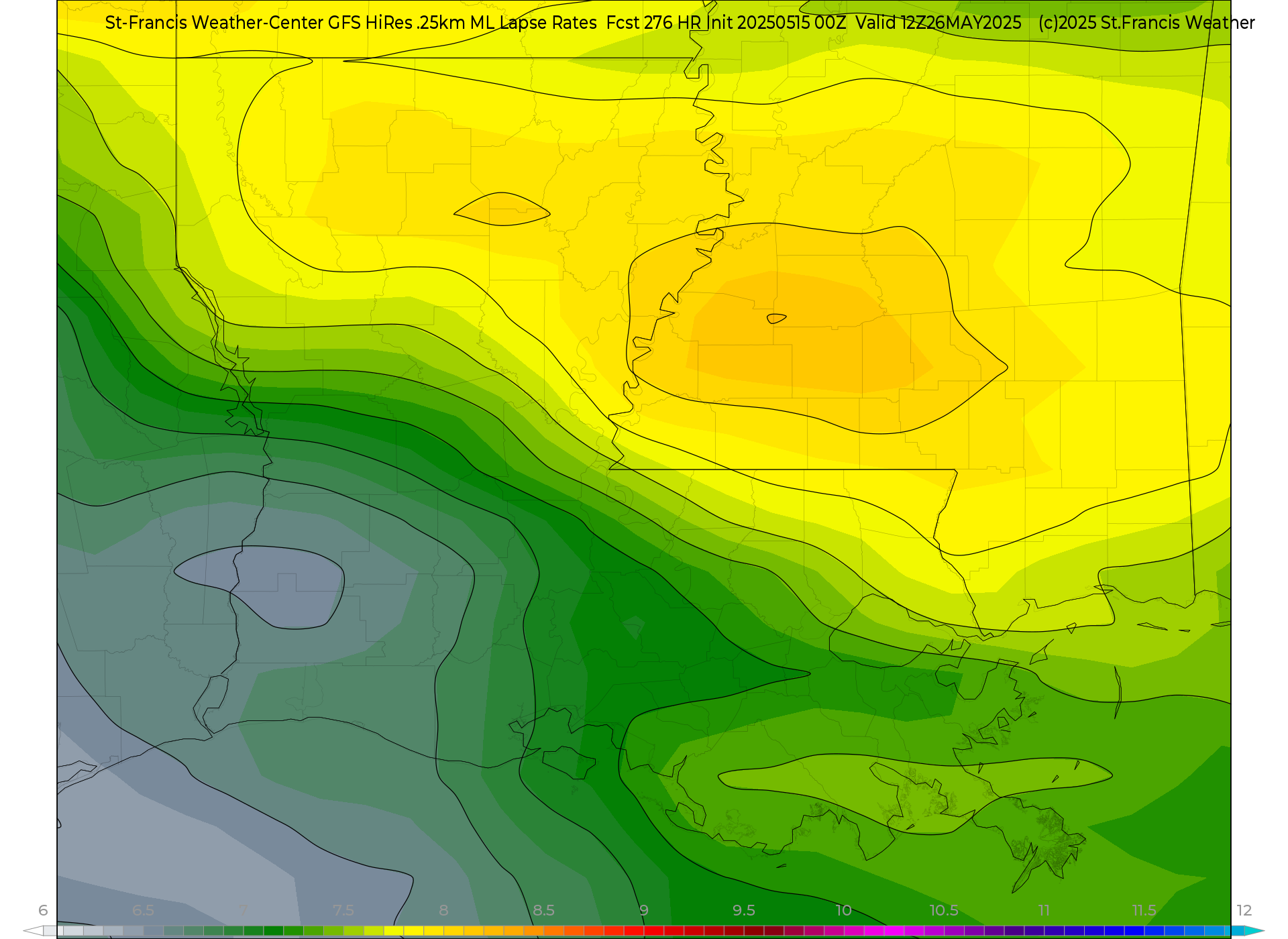Click the colorbar label "7.5"

(343, 910)
